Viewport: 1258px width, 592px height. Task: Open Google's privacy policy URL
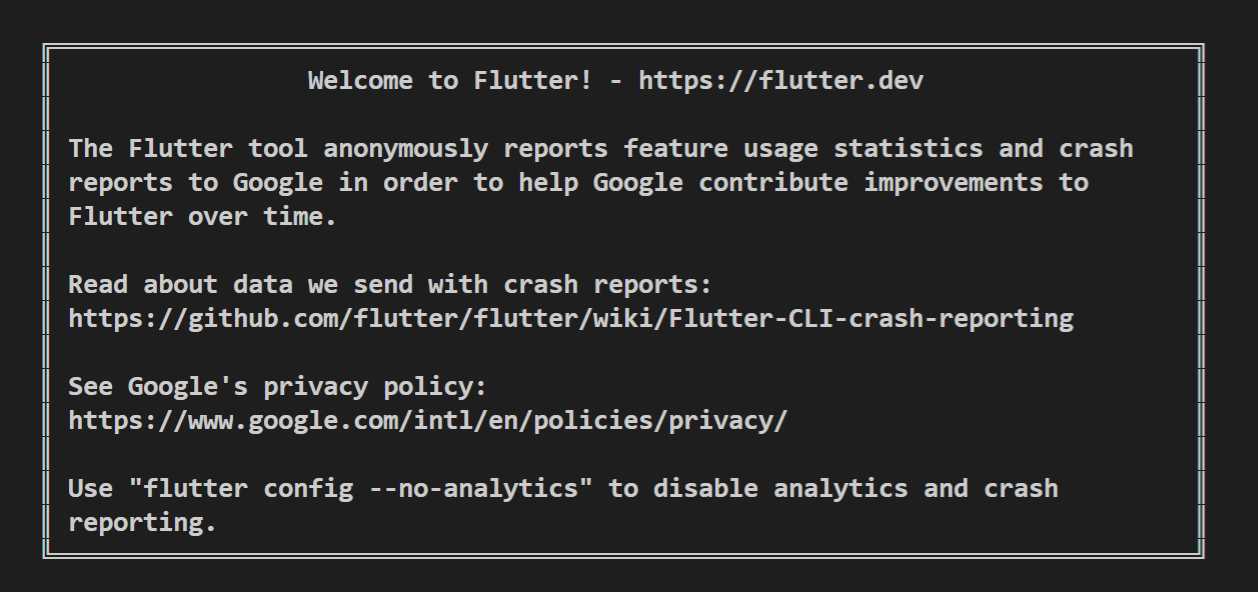click(428, 421)
